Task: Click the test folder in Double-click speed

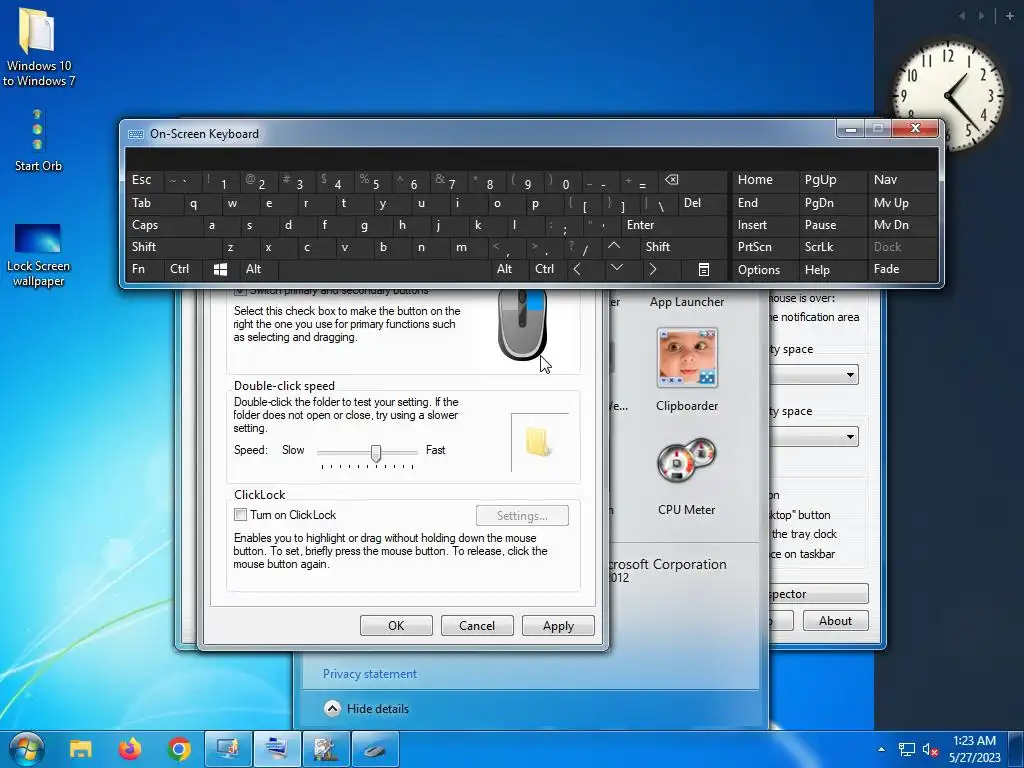Action: click(x=539, y=442)
